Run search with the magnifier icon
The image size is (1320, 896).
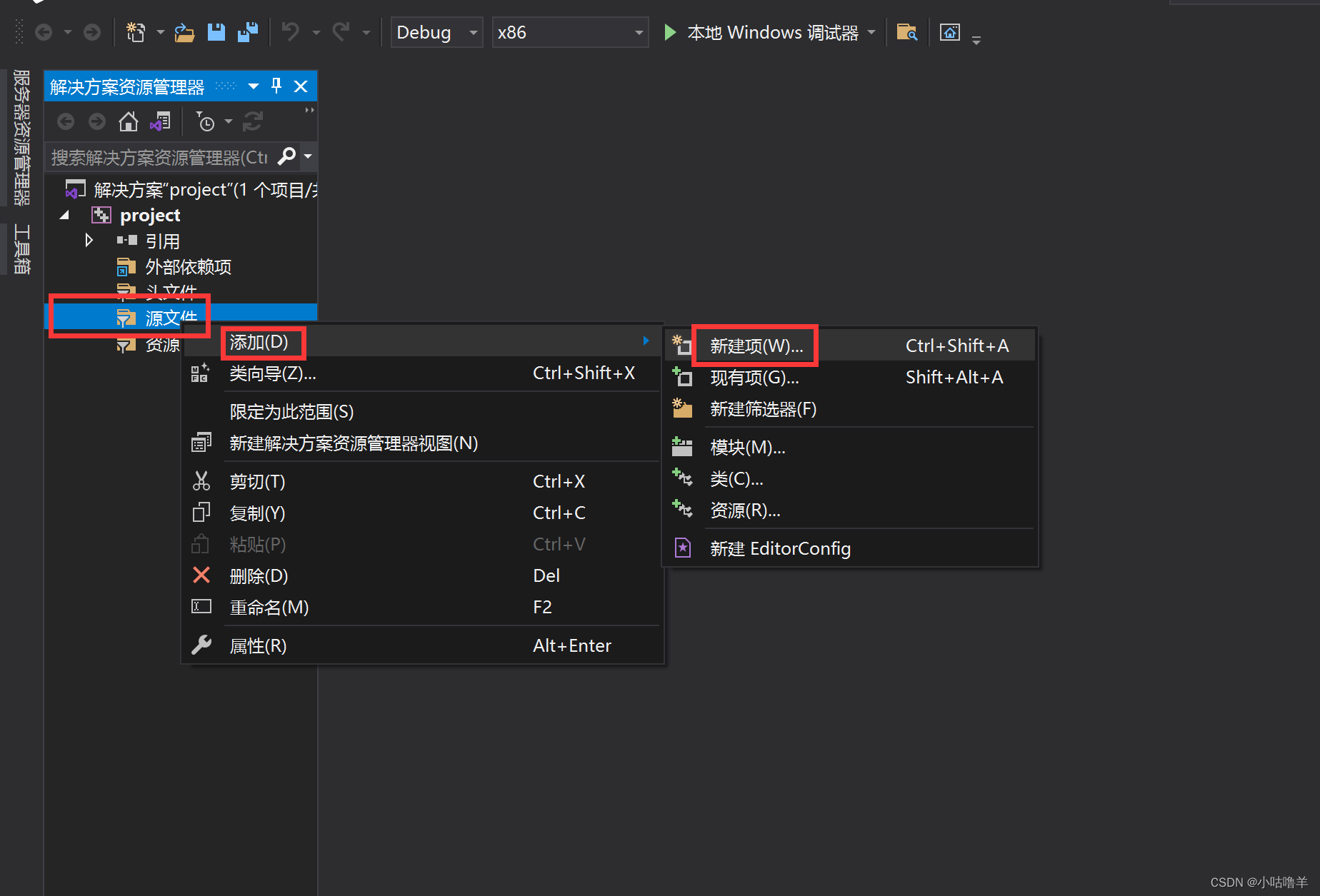pyautogui.click(x=287, y=156)
